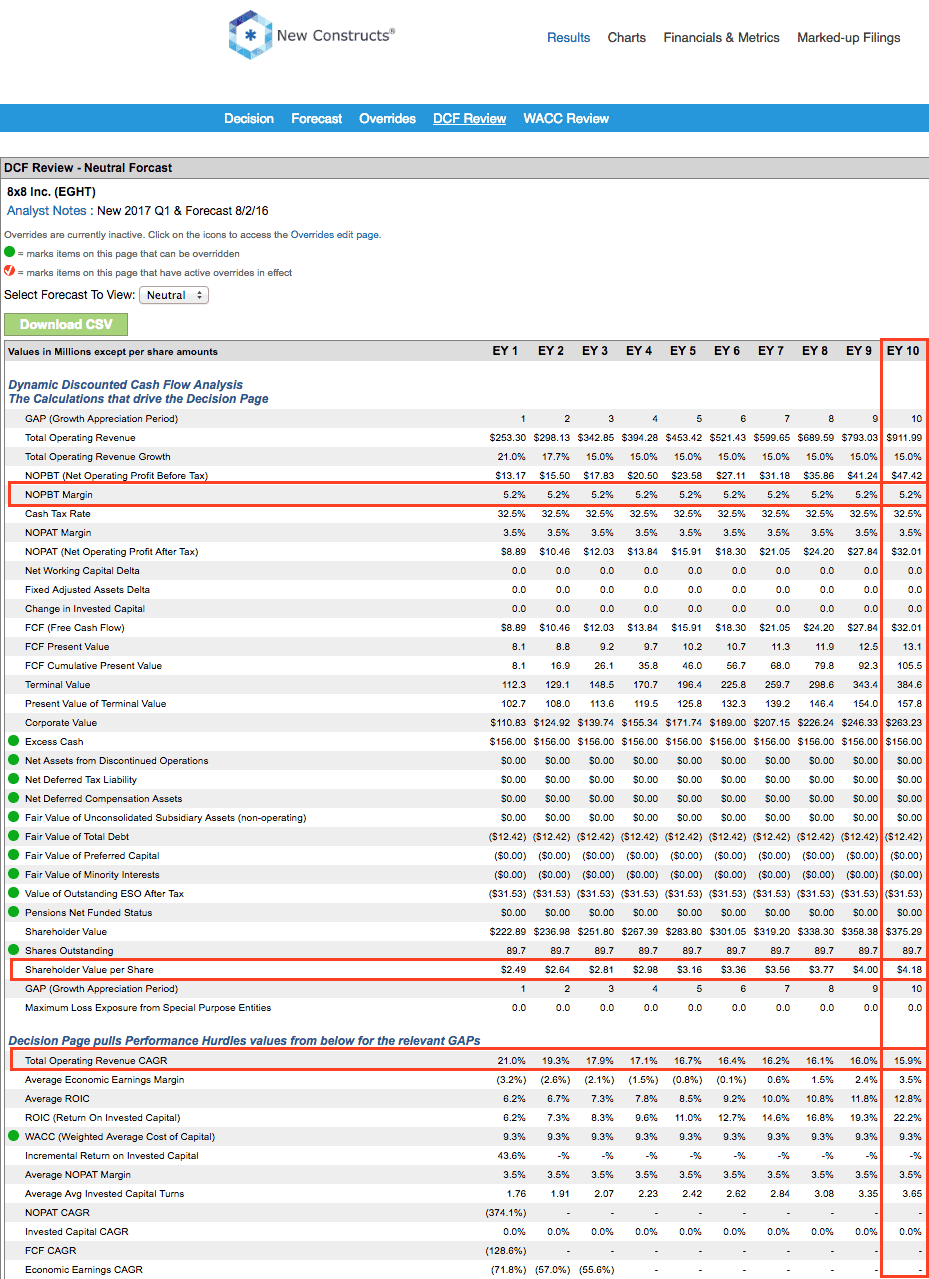929x1279 pixels.
Task: Open the Charts tab in top navigation
Action: 627,37
